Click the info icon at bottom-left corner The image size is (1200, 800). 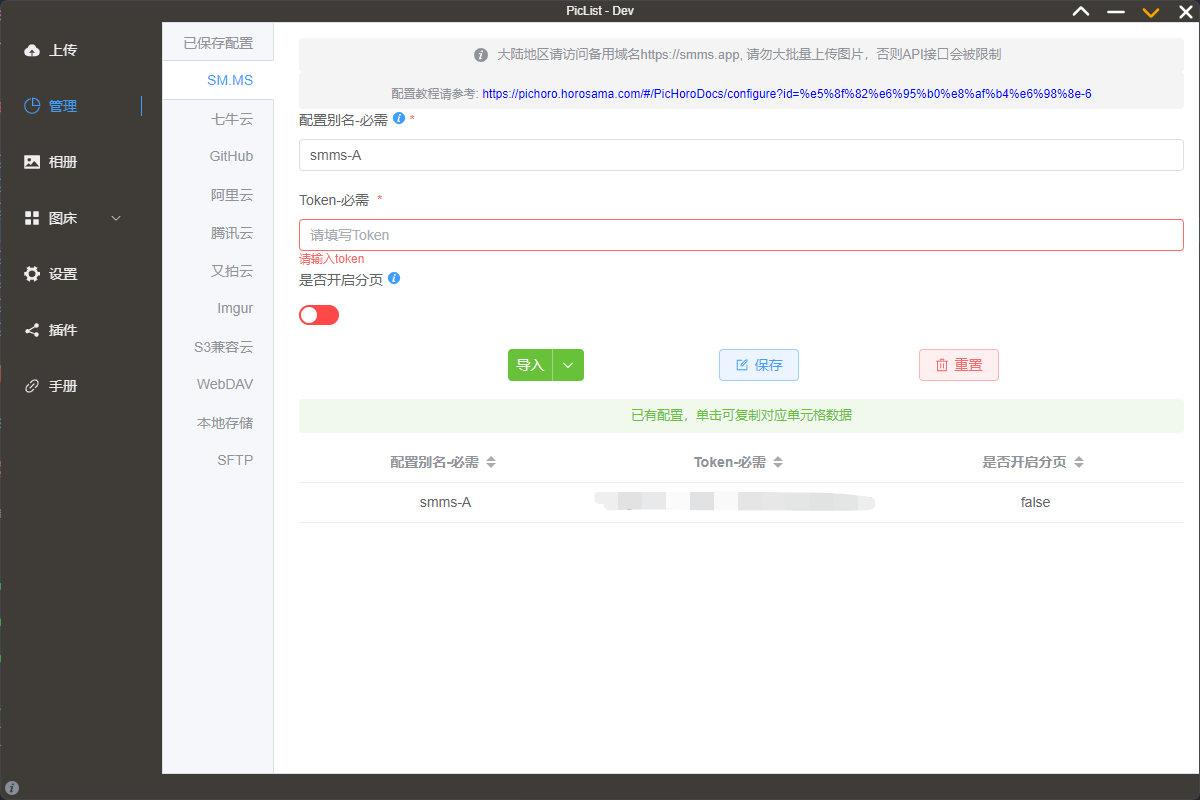click(x=11, y=788)
